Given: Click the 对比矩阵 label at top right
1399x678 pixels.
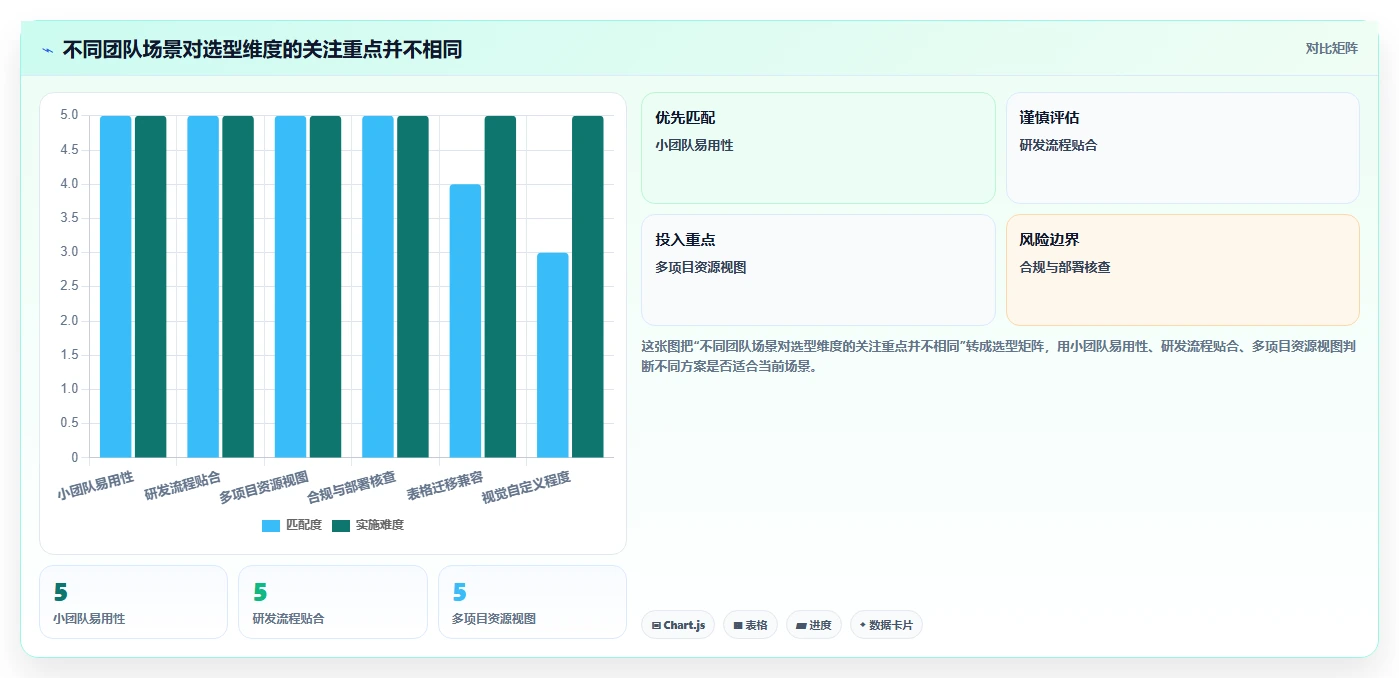Looking at the screenshot, I should coord(1331,48).
